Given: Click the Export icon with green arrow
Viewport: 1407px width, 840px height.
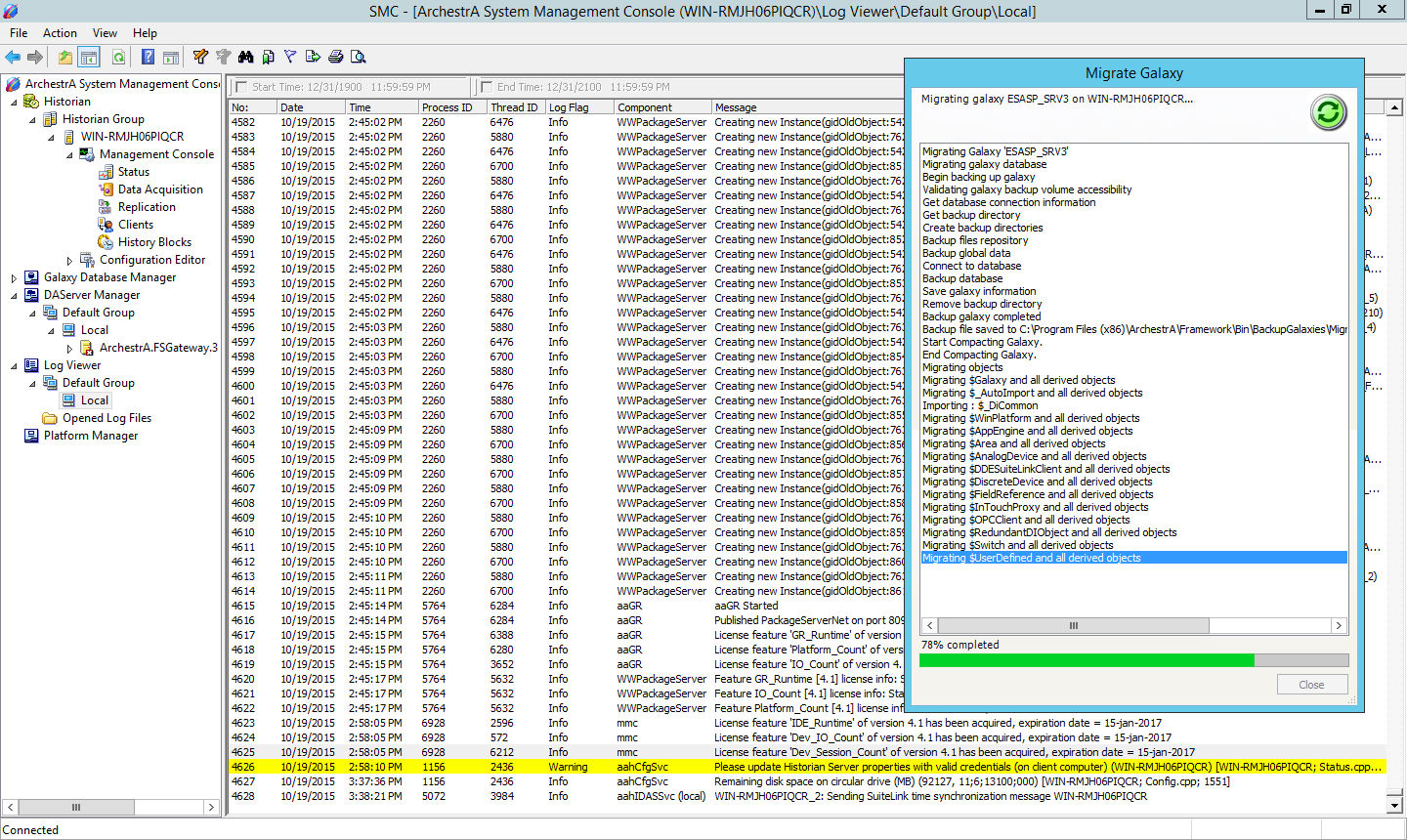Looking at the screenshot, I should pyautogui.click(x=313, y=58).
